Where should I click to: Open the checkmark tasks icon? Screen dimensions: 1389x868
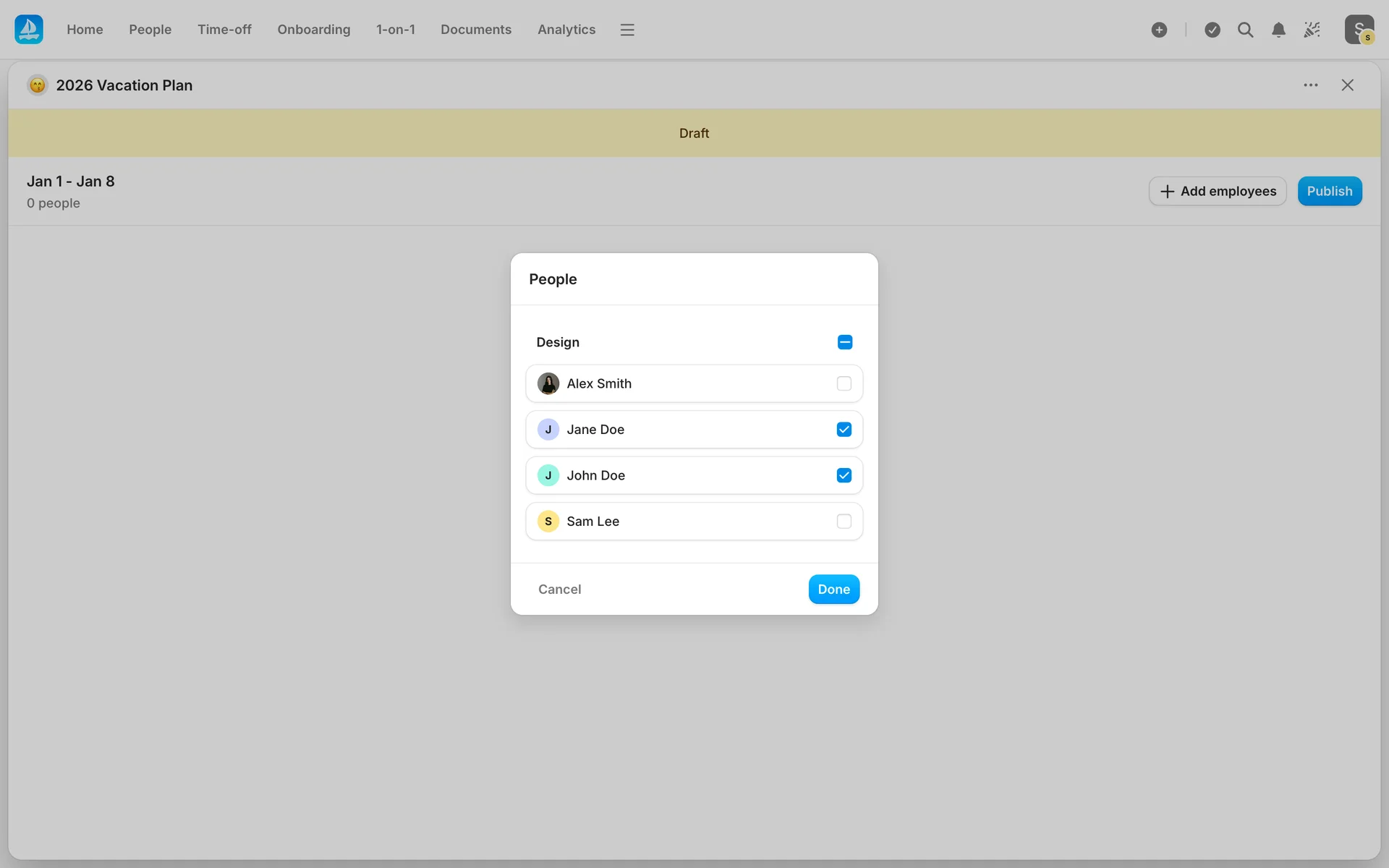pyautogui.click(x=1212, y=30)
